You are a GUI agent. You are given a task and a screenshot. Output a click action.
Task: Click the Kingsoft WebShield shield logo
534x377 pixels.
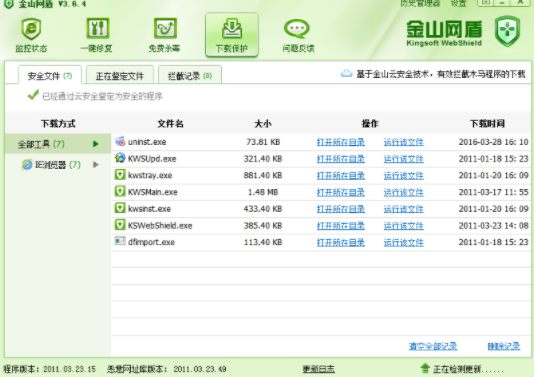click(x=507, y=31)
